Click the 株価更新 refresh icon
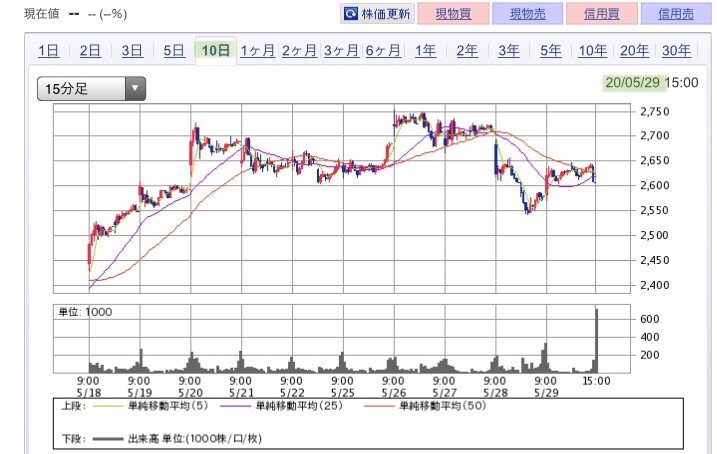Screen dimensions: 717x454 (x=351, y=14)
